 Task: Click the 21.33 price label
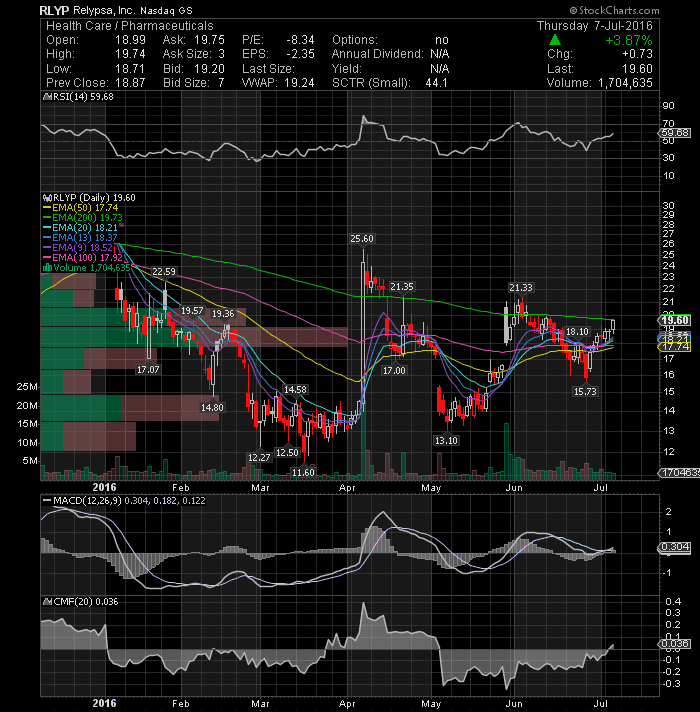tap(521, 287)
